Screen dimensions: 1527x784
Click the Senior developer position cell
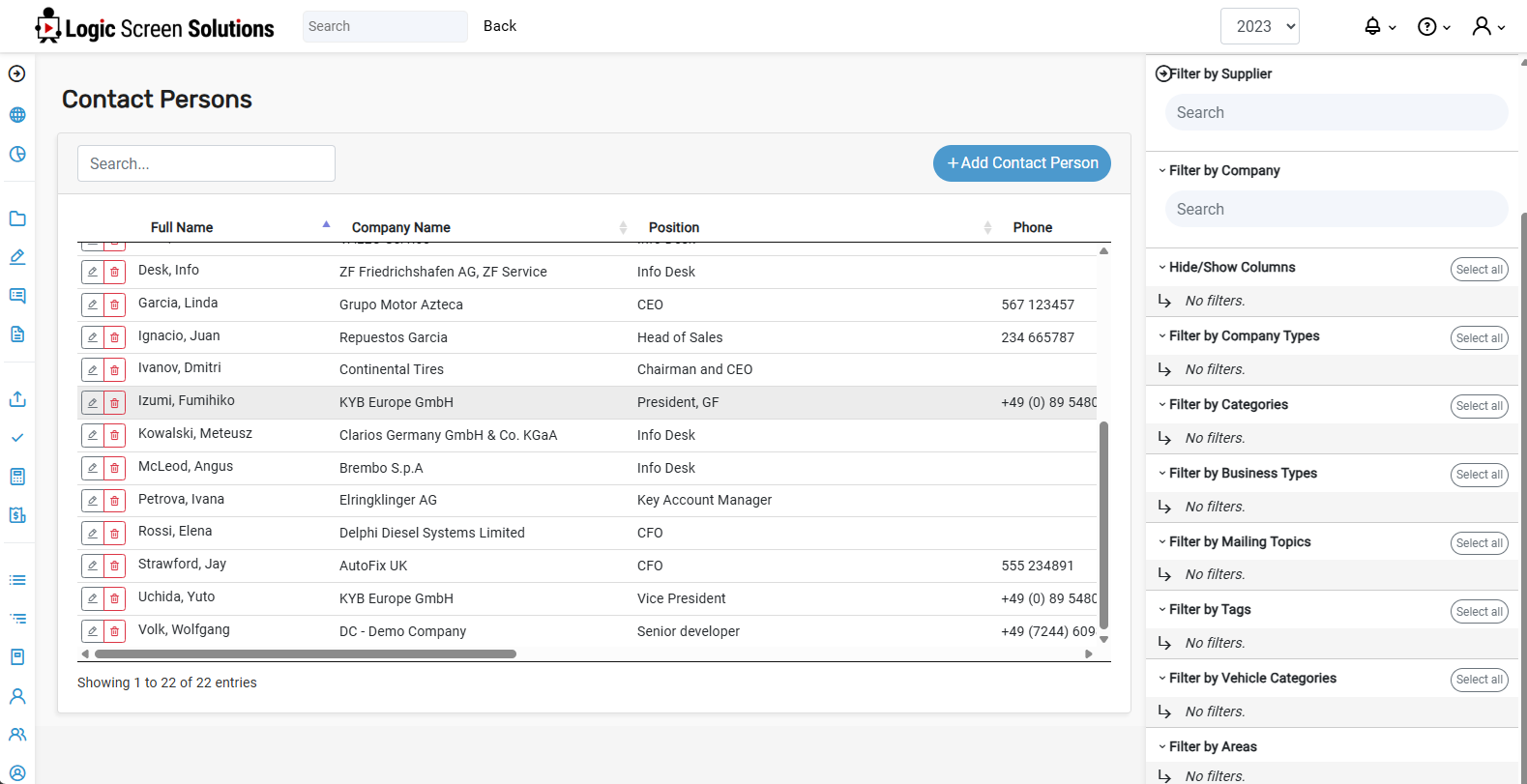[689, 631]
